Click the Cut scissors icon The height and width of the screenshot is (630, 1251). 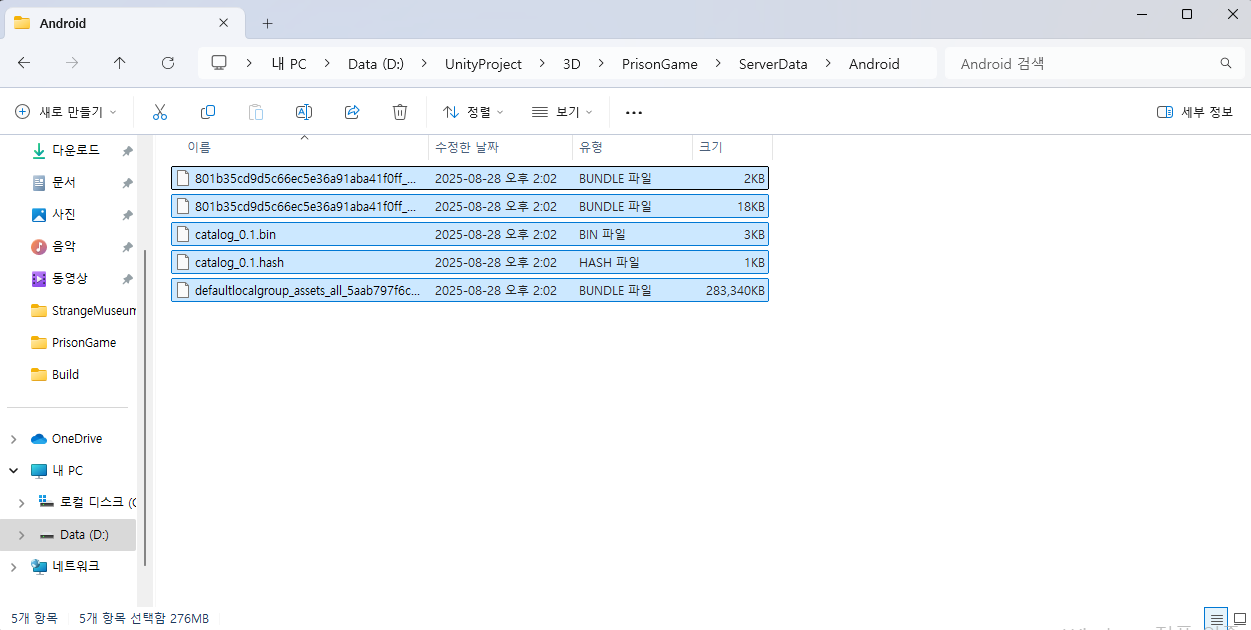tap(160, 112)
